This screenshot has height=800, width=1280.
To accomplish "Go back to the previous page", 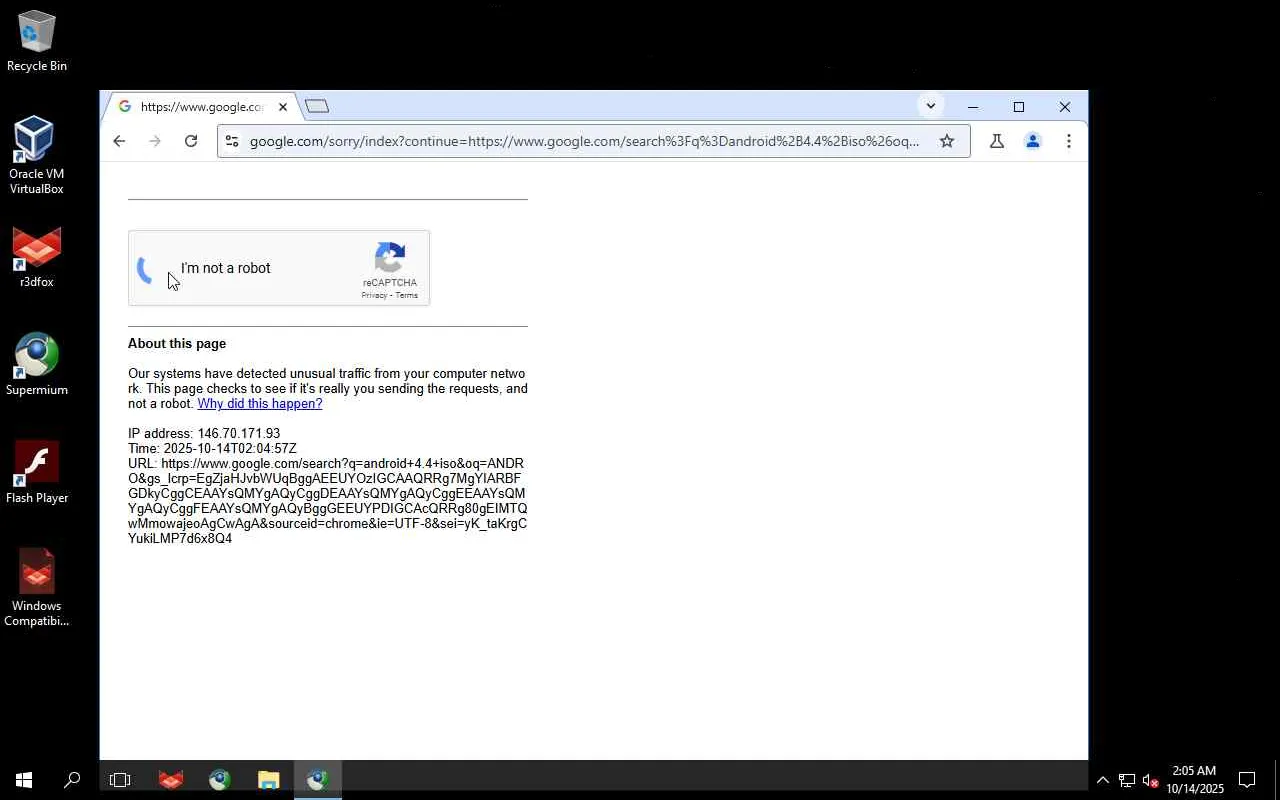I will click(x=119, y=141).
